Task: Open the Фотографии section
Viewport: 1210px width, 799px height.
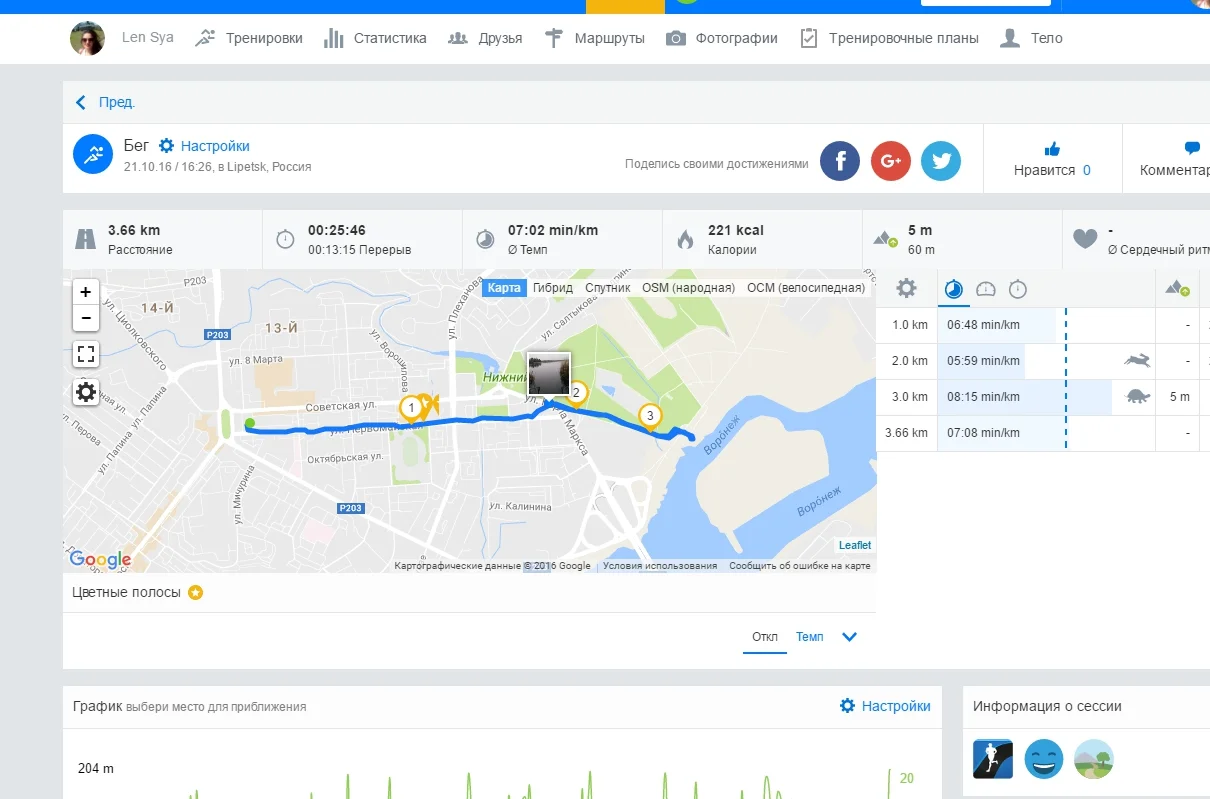Action: pyautogui.click(x=722, y=38)
